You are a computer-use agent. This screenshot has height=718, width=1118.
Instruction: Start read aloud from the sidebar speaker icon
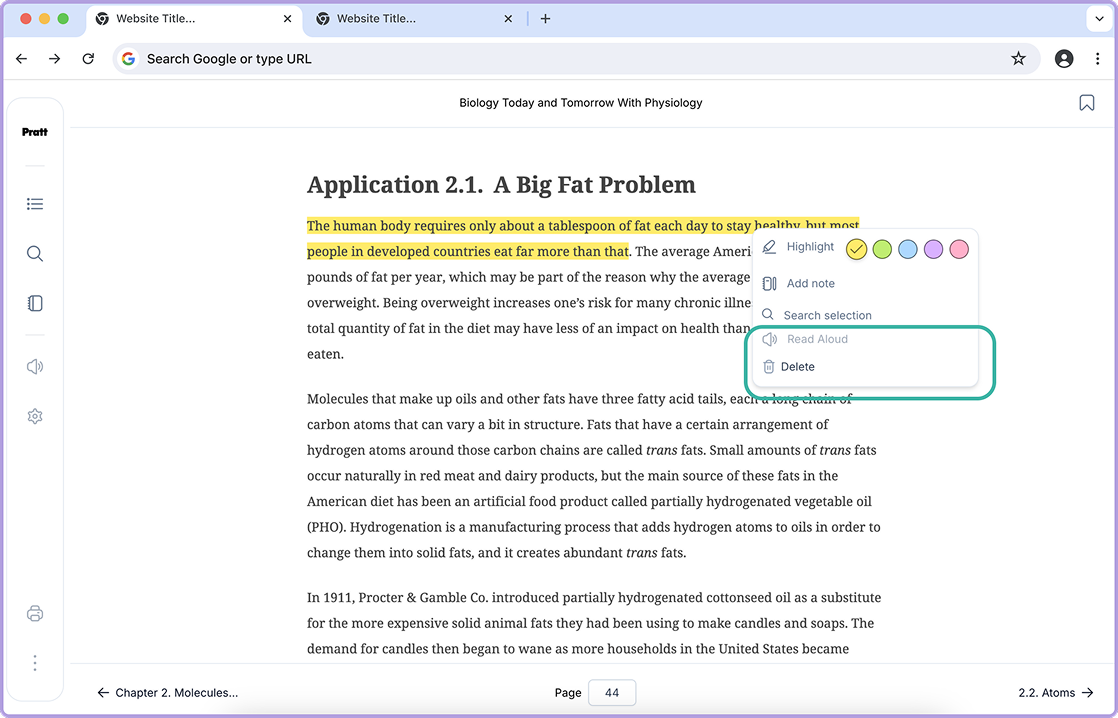coord(35,366)
